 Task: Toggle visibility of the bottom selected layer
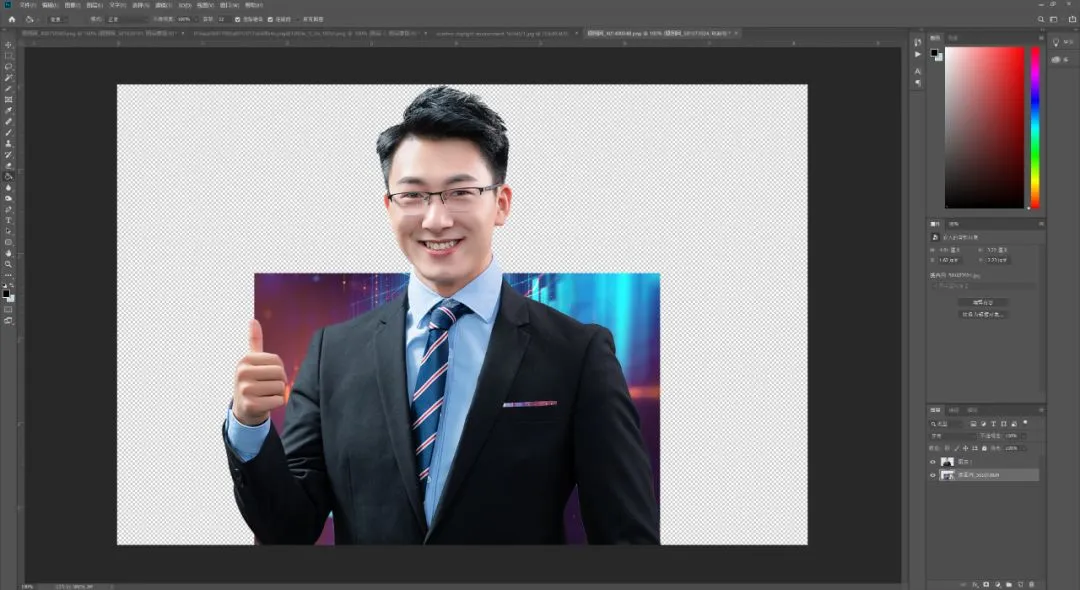pos(933,475)
